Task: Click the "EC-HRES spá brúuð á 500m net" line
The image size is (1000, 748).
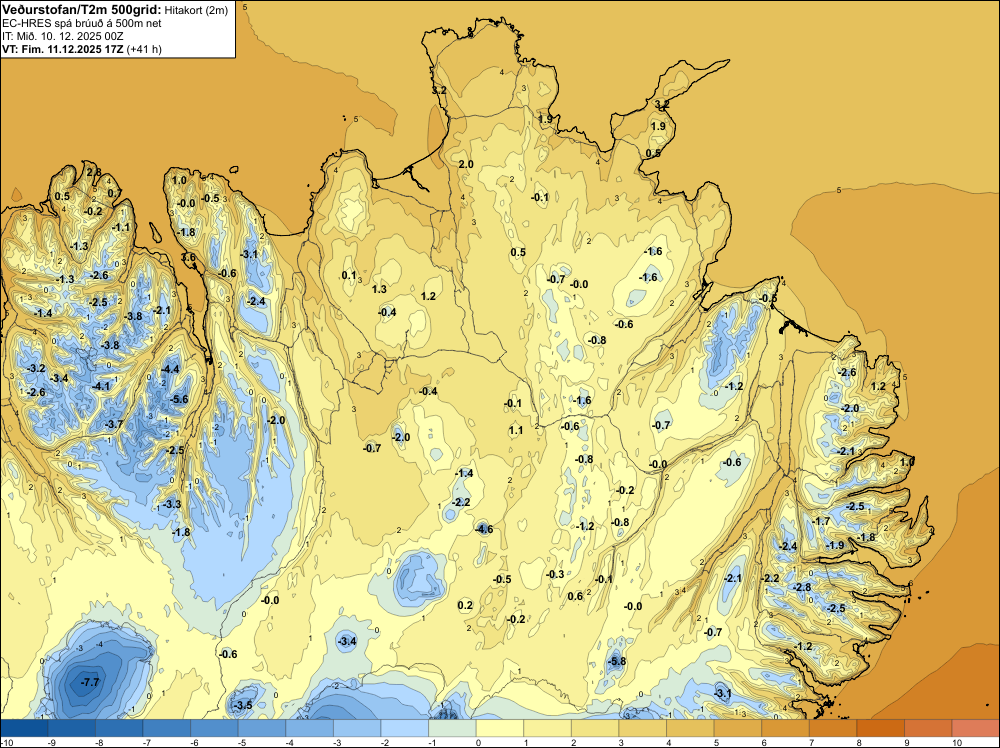Action: coord(82,23)
